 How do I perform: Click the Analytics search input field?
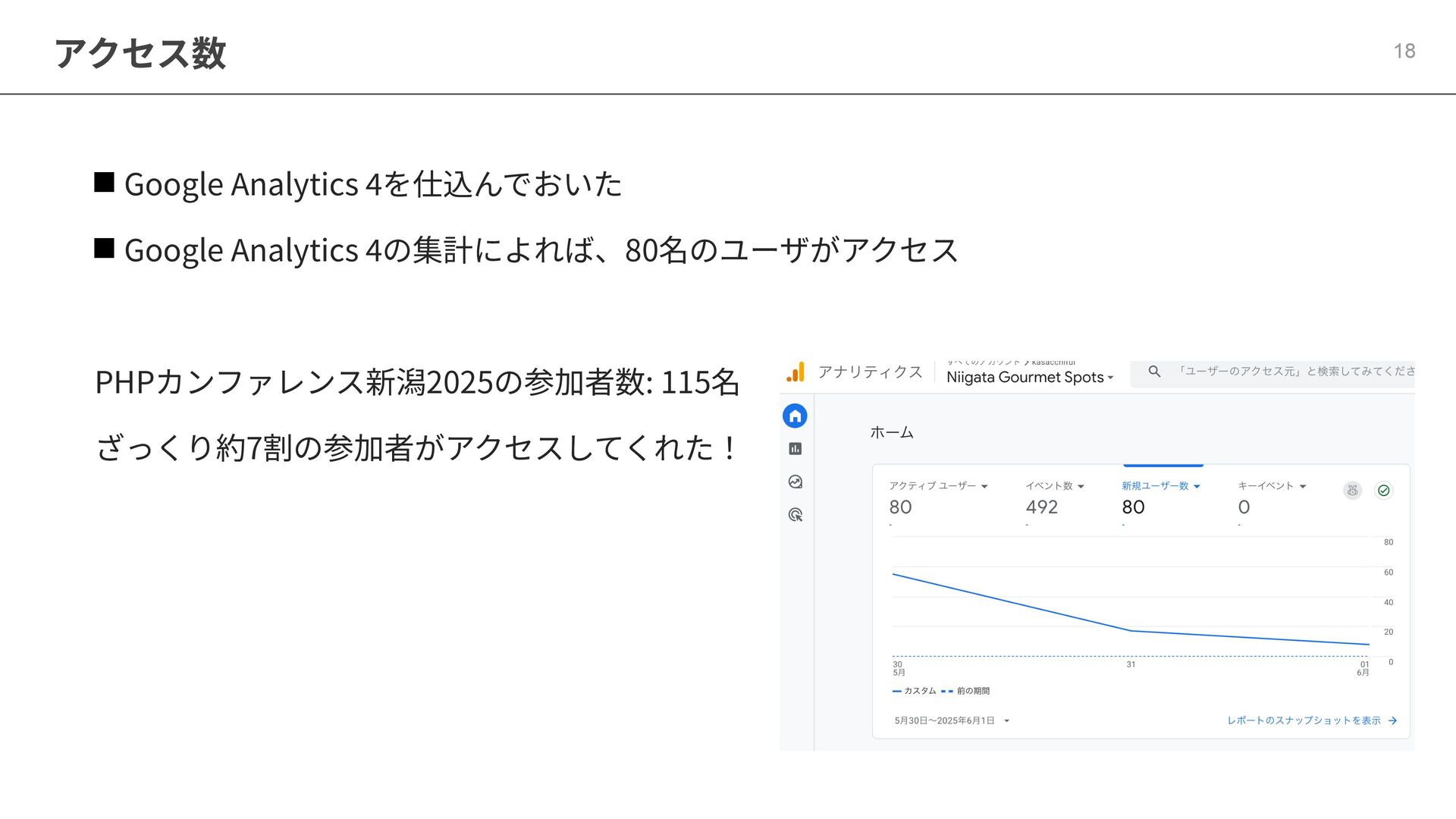click(x=1272, y=372)
